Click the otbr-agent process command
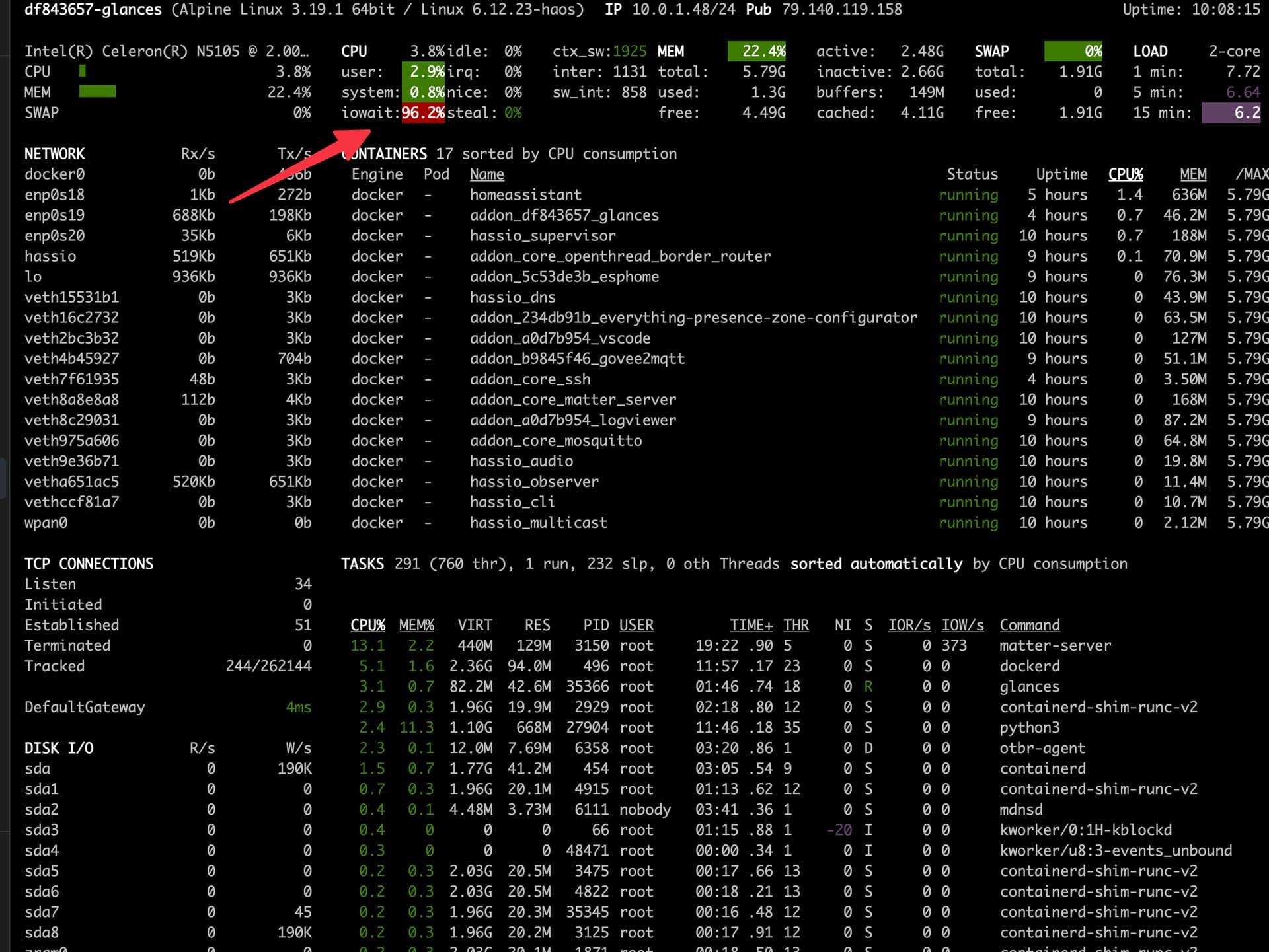1269x952 pixels. (x=1042, y=748)
